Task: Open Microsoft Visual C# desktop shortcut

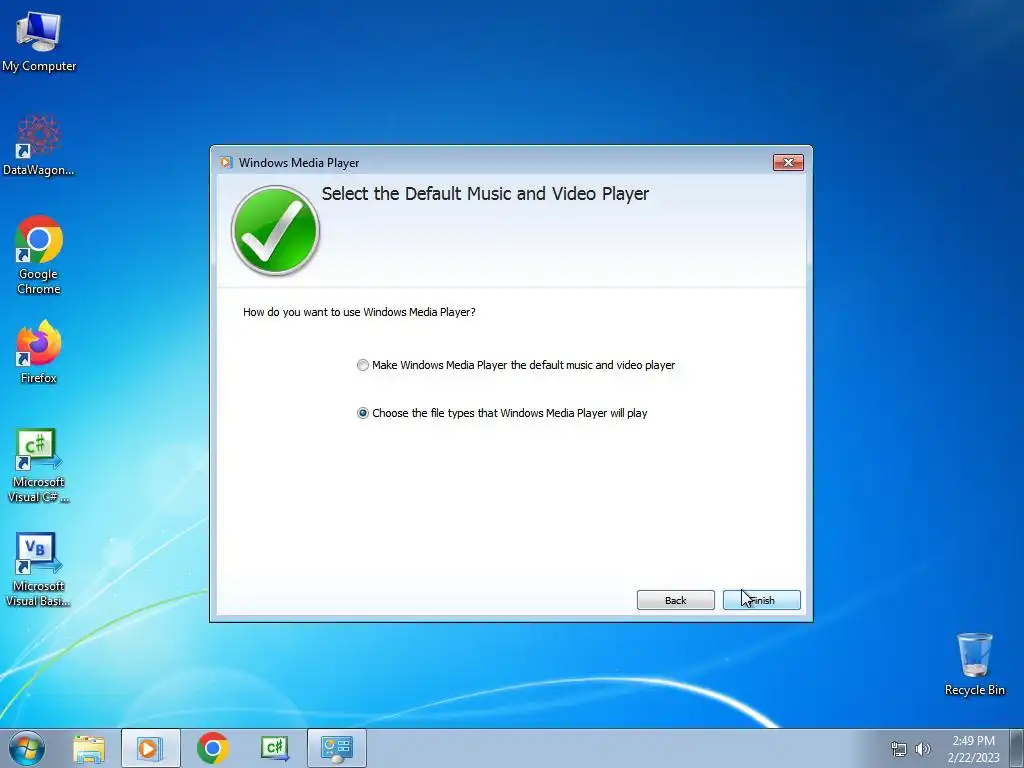Action: click(39, 466)
